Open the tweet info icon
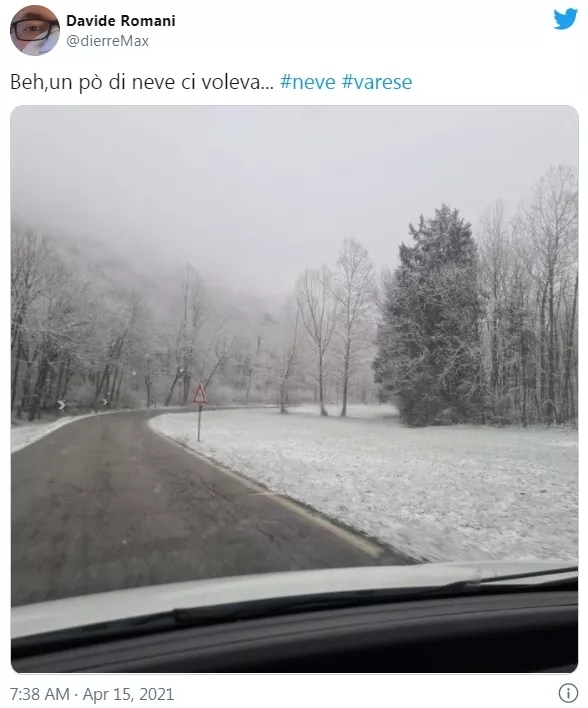 [x=568, y=693]
